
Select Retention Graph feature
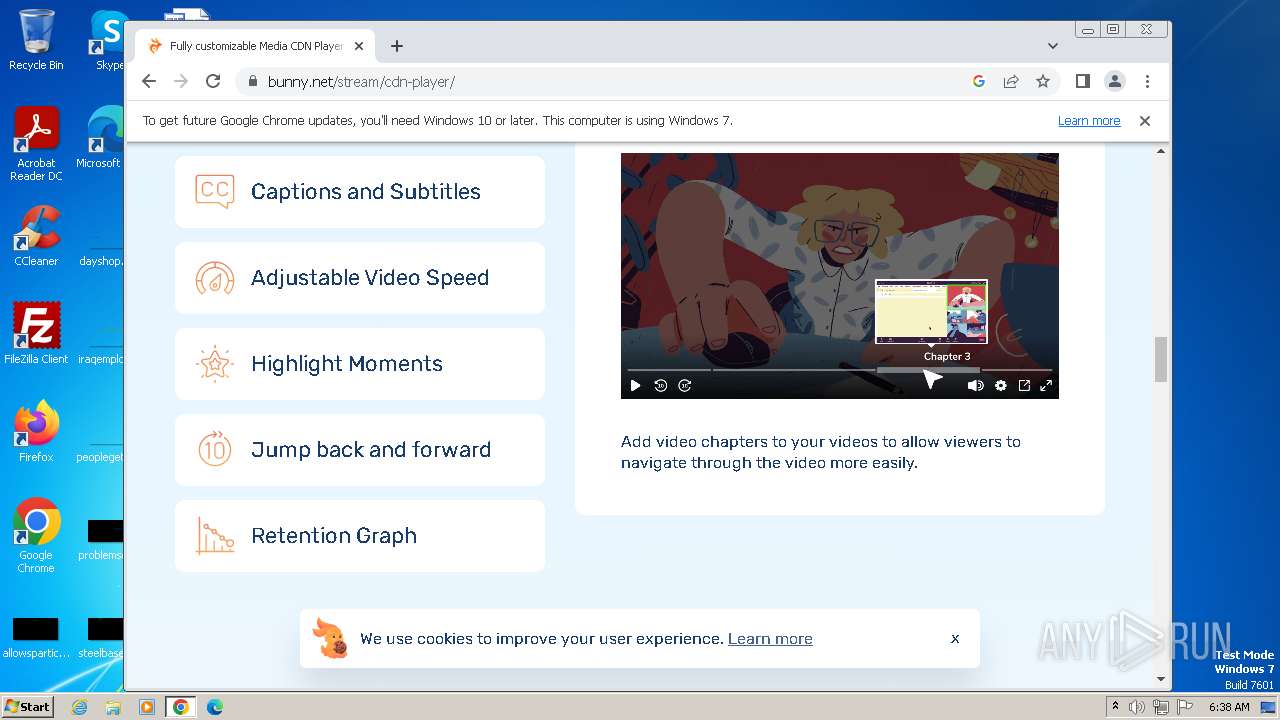point(360,536)
